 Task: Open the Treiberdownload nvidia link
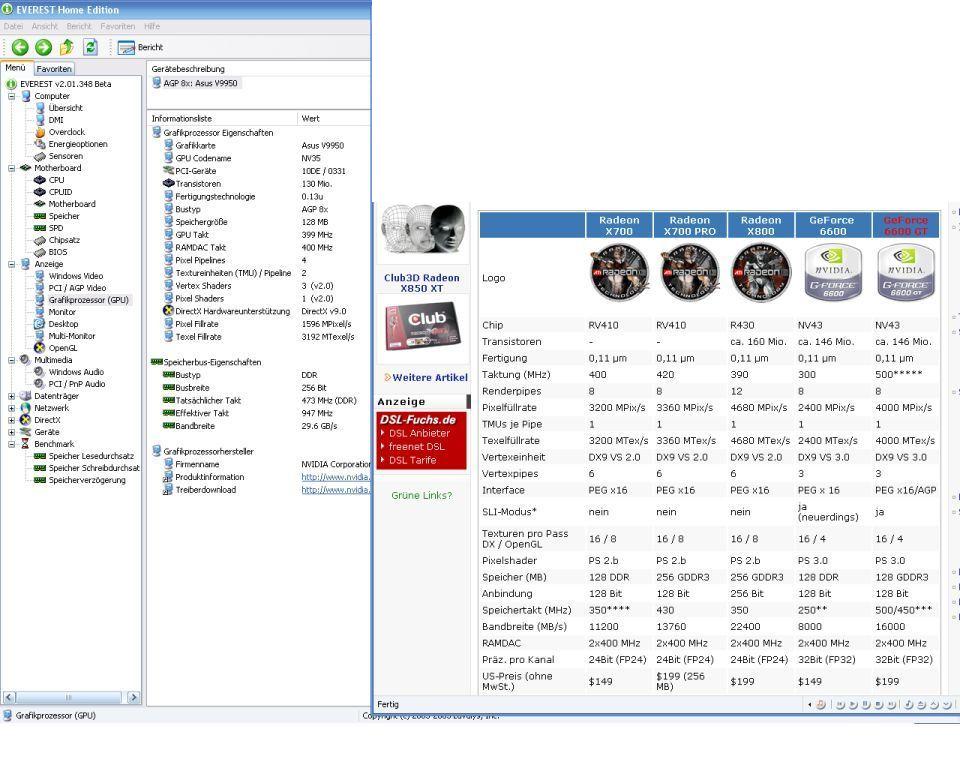click(x=335, y=490)
